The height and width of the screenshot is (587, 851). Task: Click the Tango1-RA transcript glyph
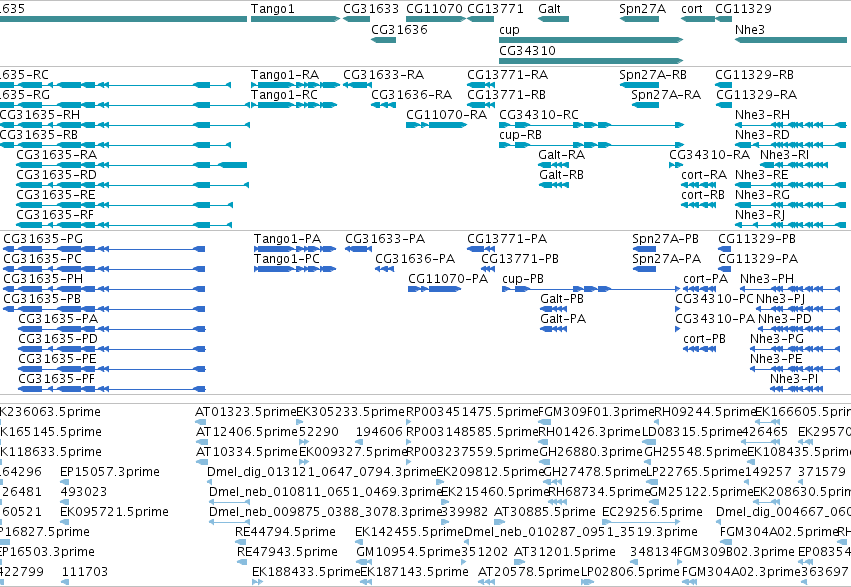coord(295,85)
